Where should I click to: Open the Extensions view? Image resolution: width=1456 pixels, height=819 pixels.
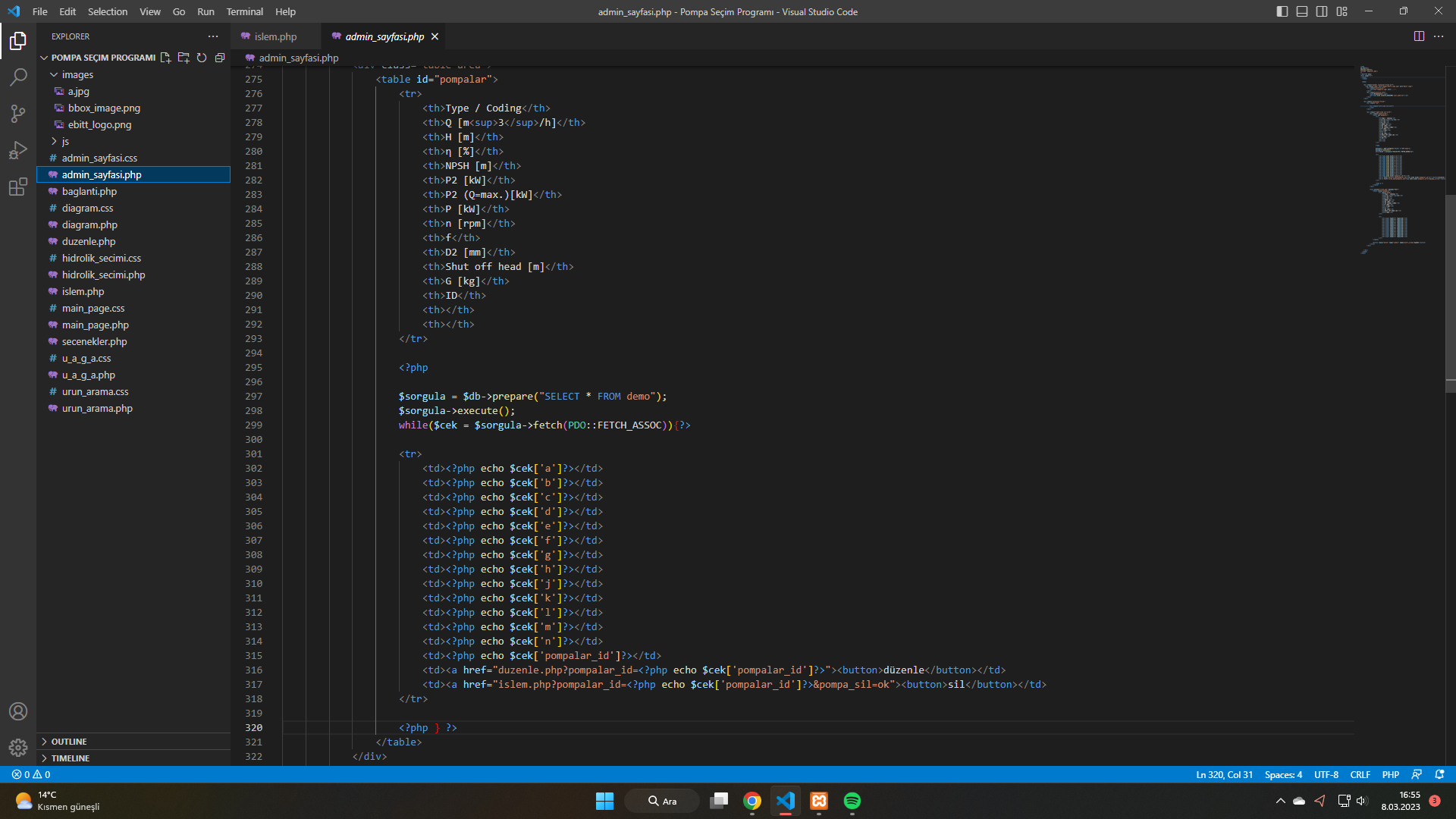click(18, 187)
